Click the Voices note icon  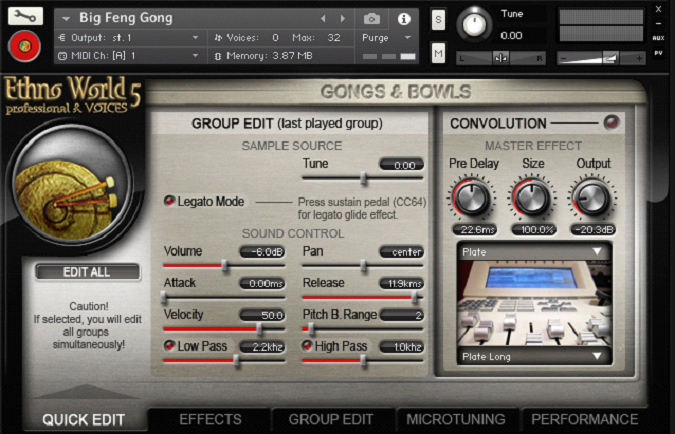(218, 38)
